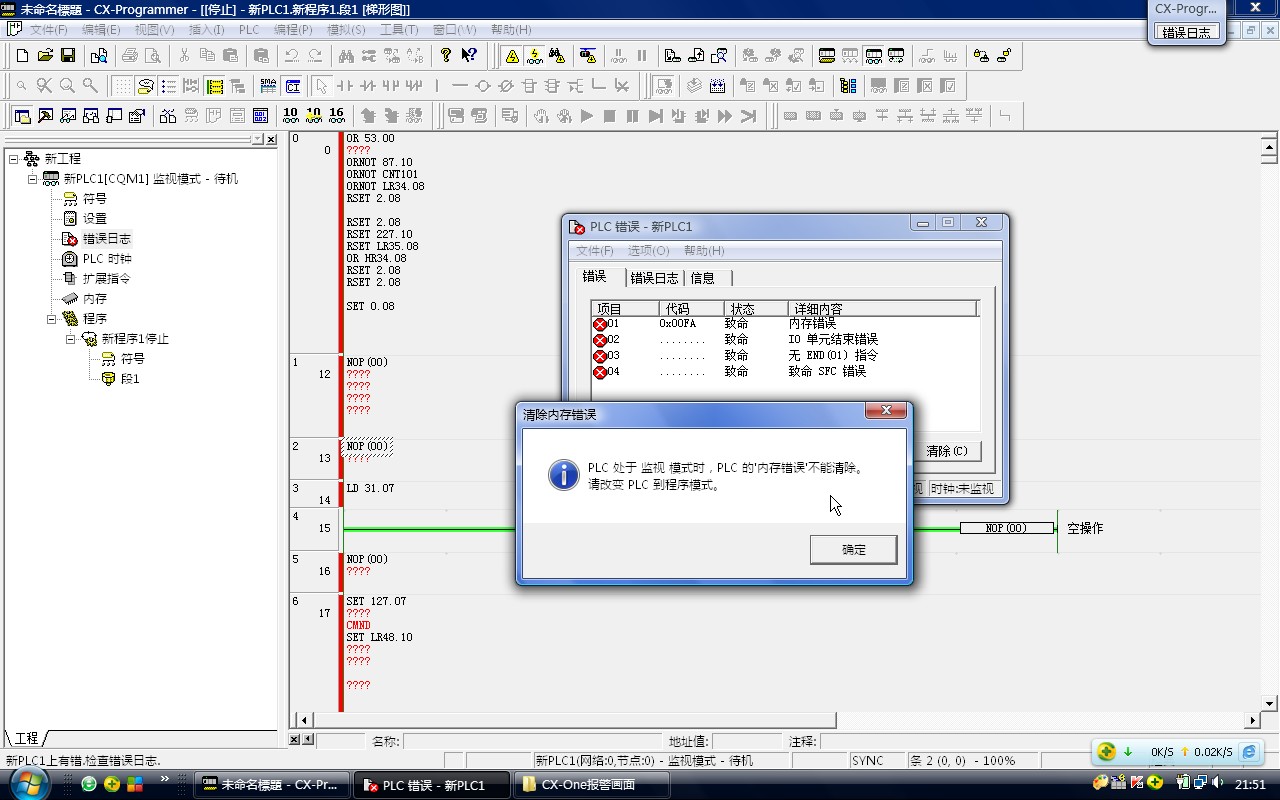Collapse the 新程序1停止 tree node
1280x800 pixels.
tap(71, 339)
